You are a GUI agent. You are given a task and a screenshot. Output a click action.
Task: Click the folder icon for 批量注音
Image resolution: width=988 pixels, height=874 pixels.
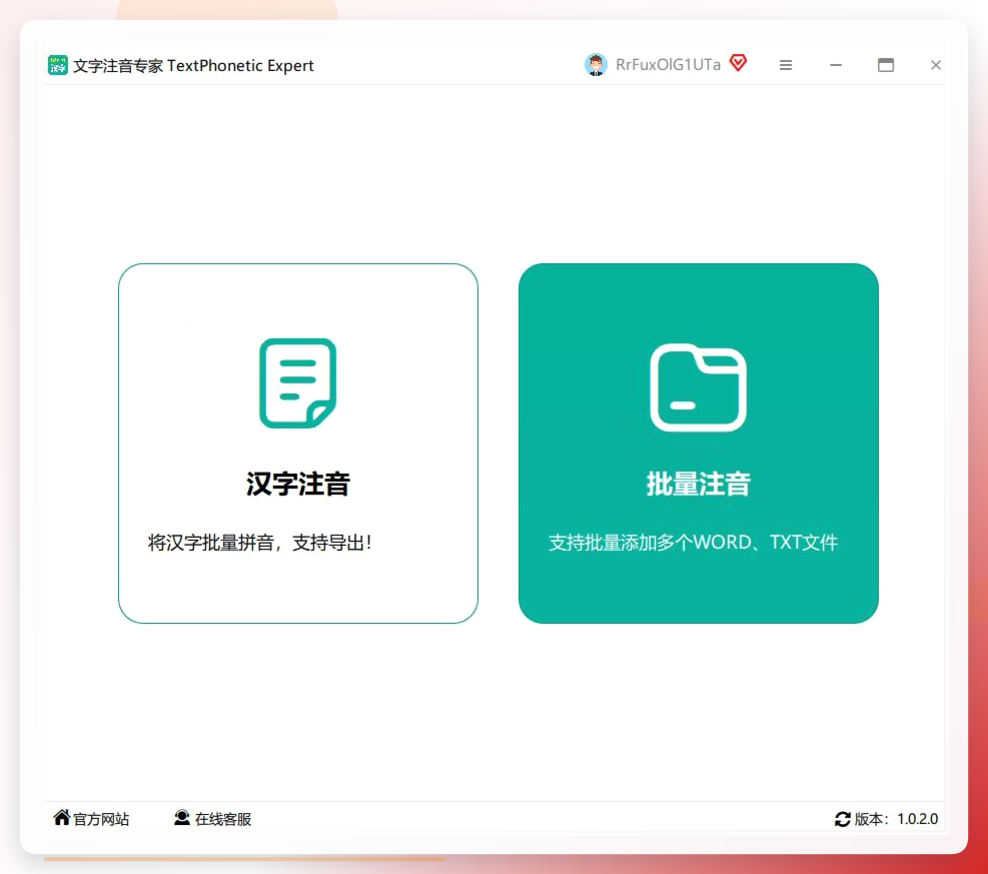[x=698, y=388]
